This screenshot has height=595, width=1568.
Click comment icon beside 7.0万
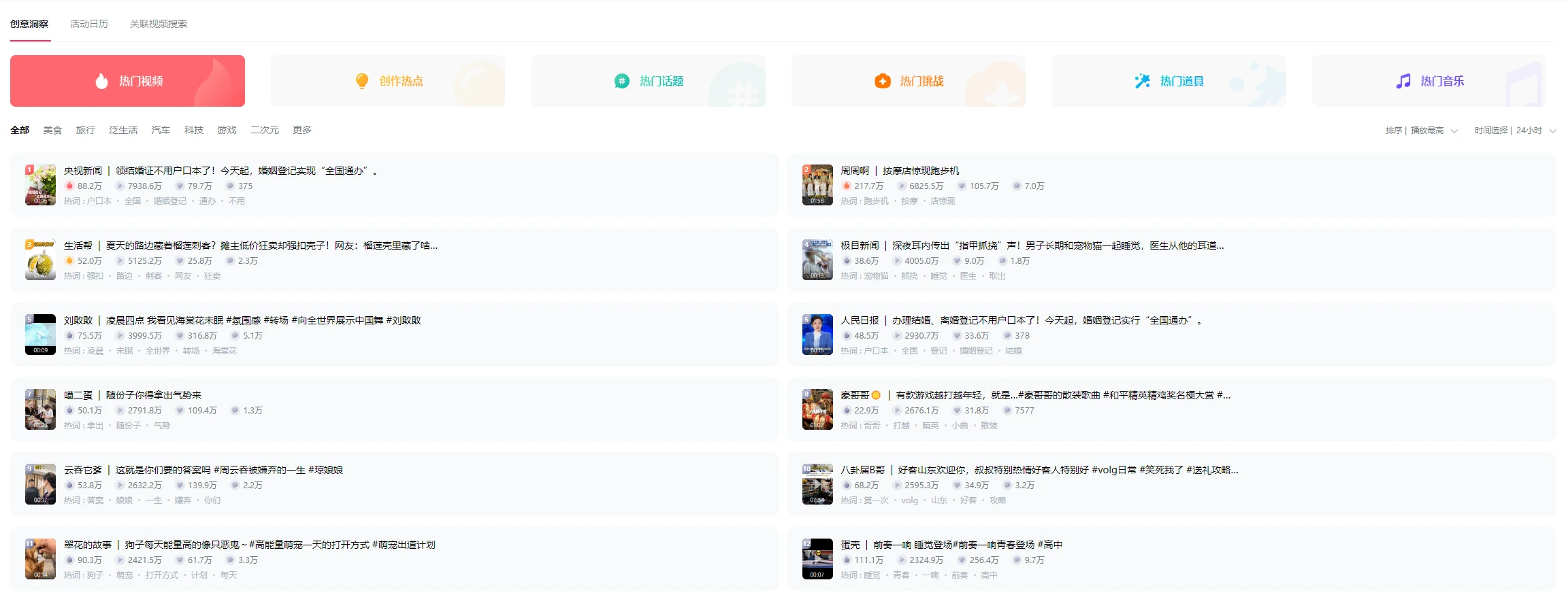pyautogui.click(x=1017, y=186)
